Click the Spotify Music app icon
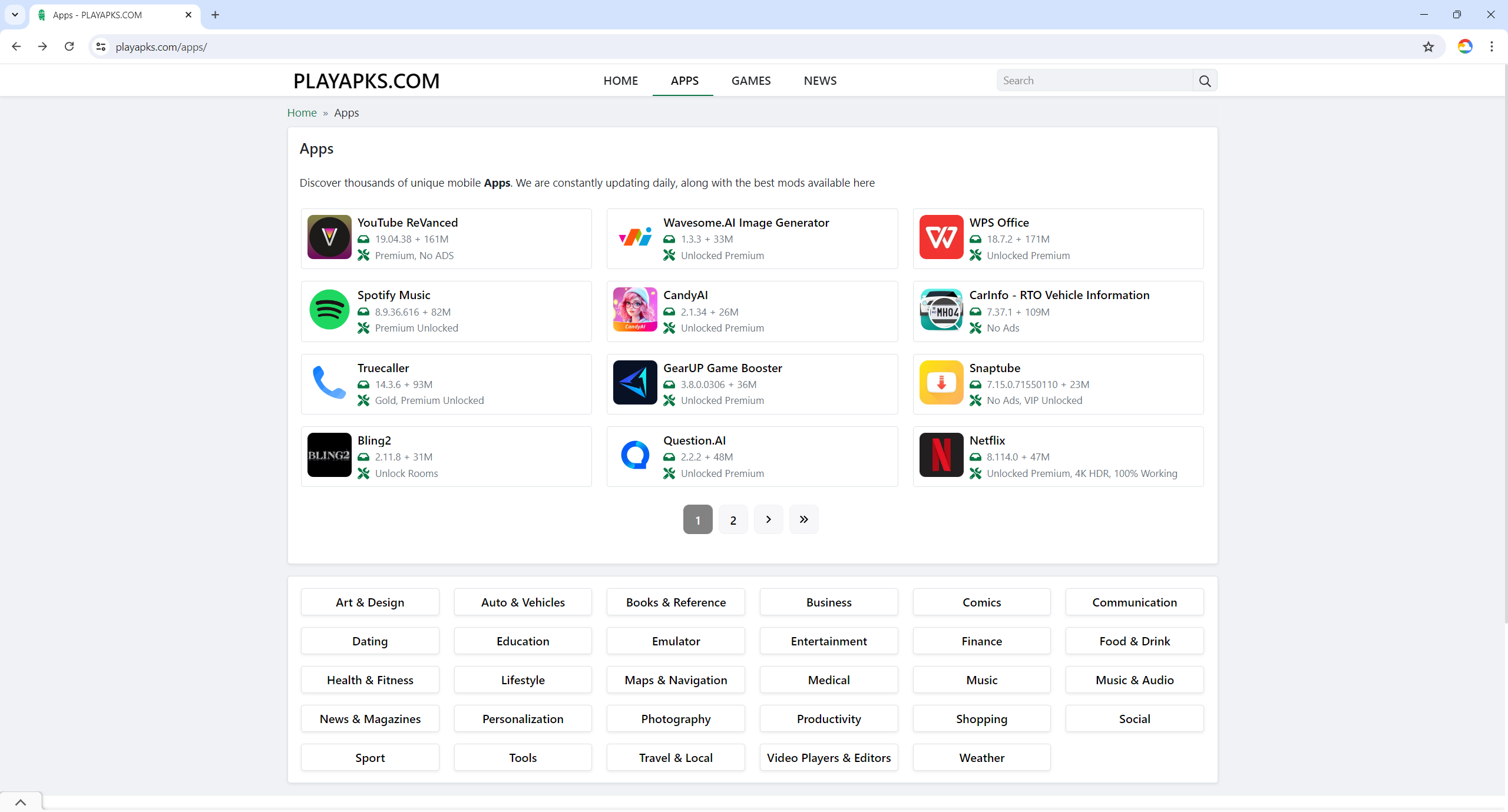The width and height of the screenshot is (1508, 812). pyautogui.click(x=329, y=310)
